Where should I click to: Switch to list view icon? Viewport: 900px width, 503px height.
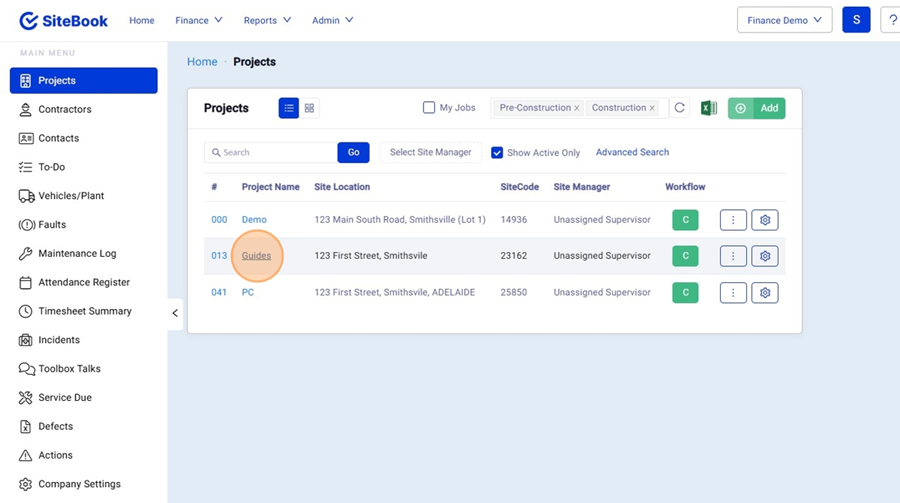pyautogui.click(x=289, y=108)
